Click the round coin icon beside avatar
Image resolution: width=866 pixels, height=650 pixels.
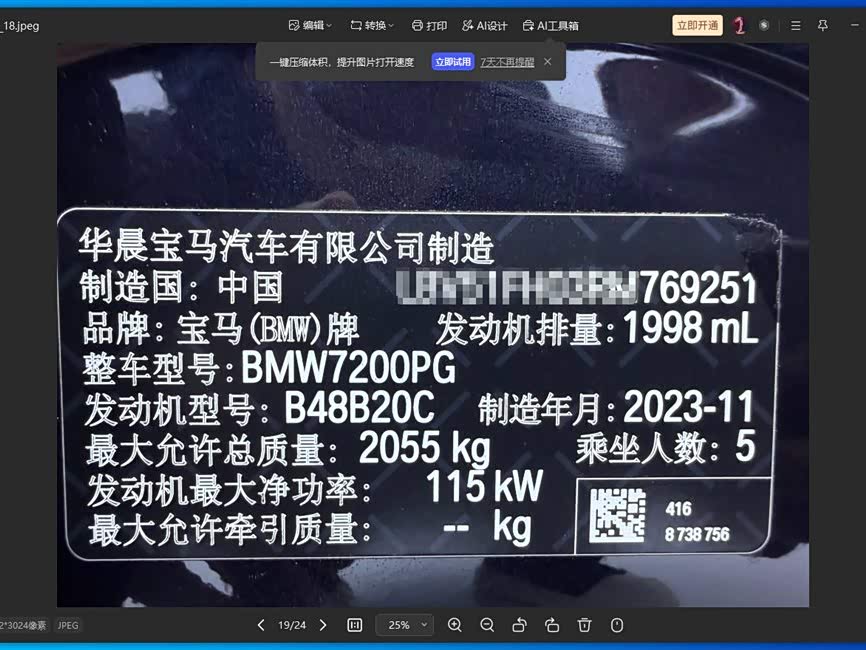coord(764,25)
